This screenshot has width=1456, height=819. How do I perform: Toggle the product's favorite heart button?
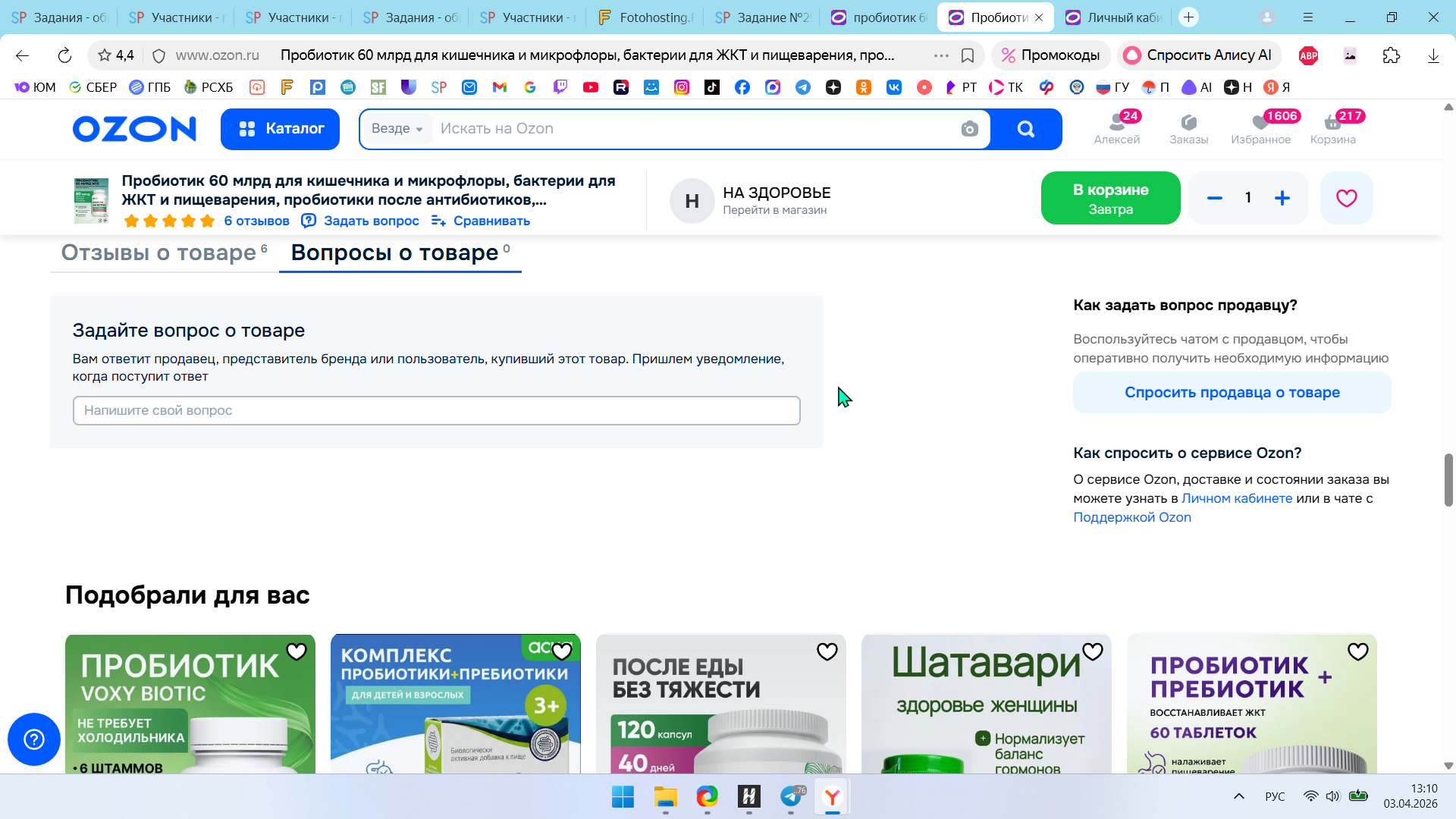1346,198
